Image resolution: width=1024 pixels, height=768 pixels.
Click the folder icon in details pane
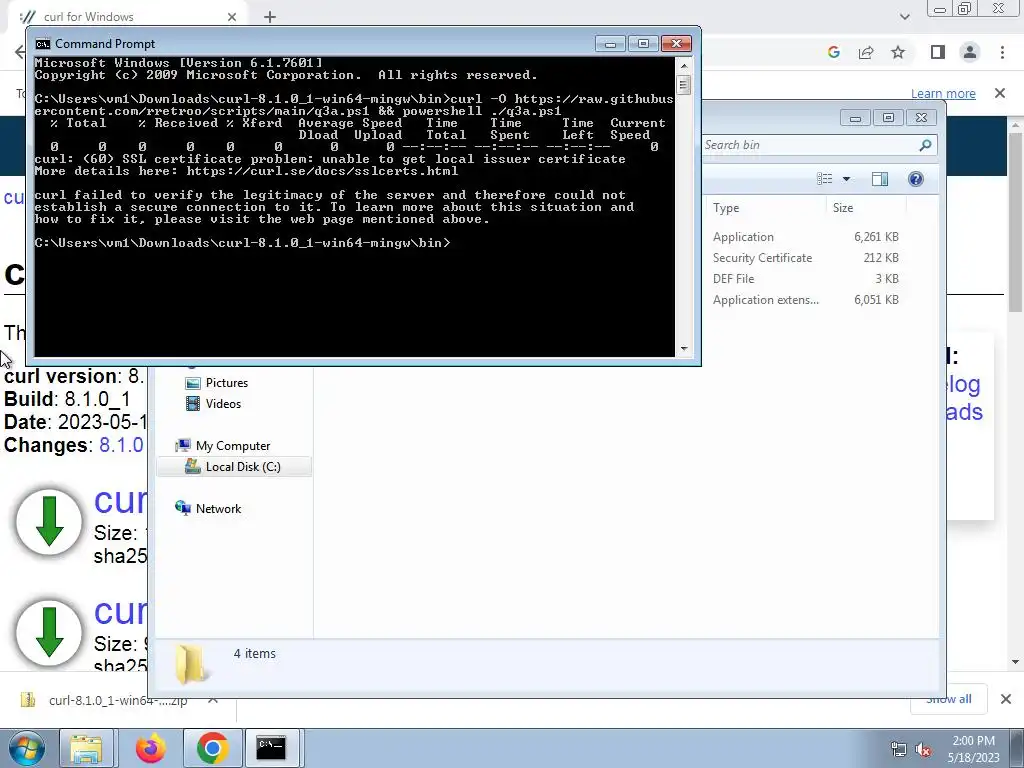190,664
